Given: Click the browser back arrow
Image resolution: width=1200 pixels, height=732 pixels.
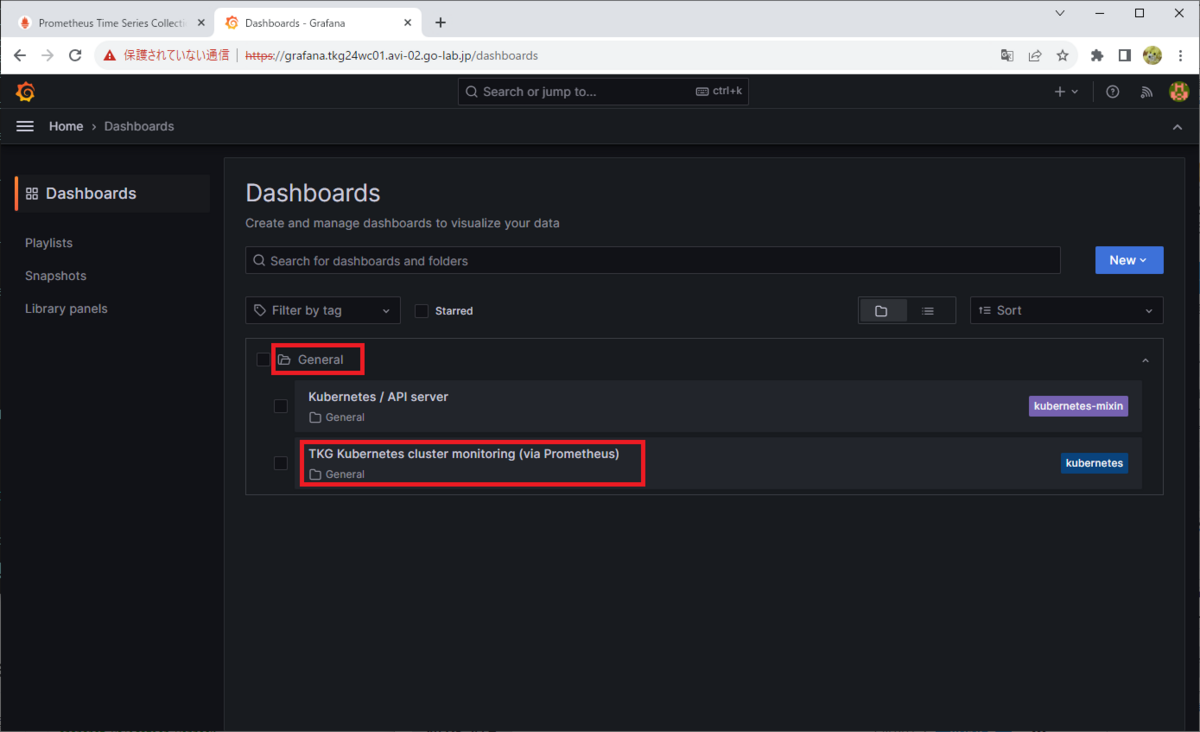Looking at the screenshot, I should click(20, 56).
